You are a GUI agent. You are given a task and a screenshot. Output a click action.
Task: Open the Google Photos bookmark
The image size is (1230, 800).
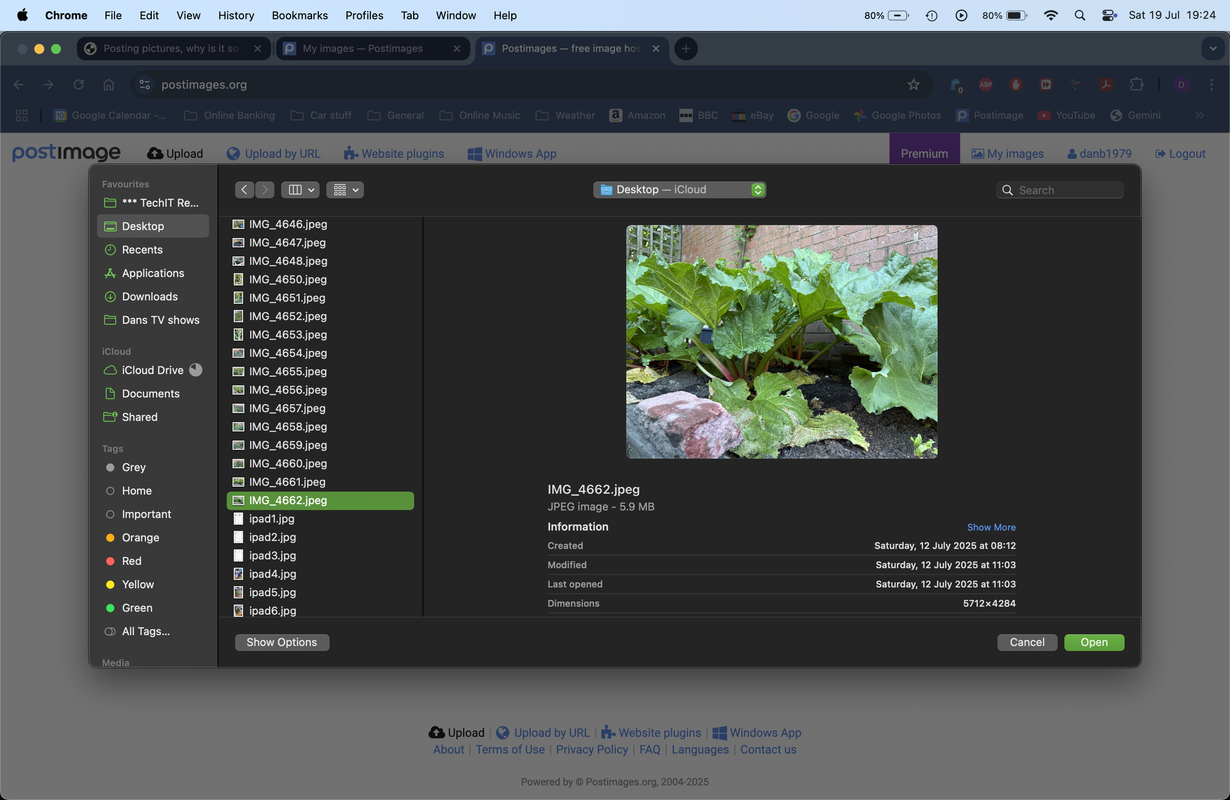[897, 115]
